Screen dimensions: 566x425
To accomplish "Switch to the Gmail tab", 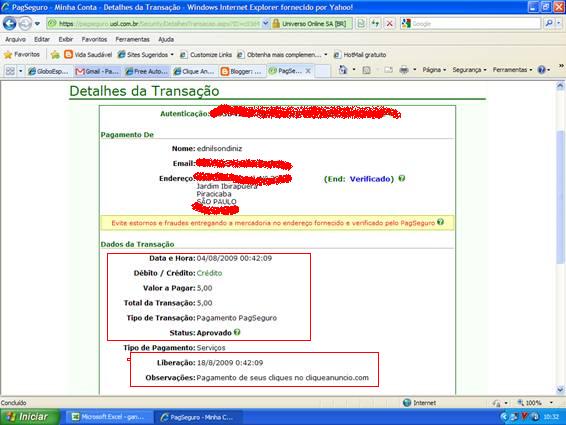I will pyautogui.click(x=97, y=71).
